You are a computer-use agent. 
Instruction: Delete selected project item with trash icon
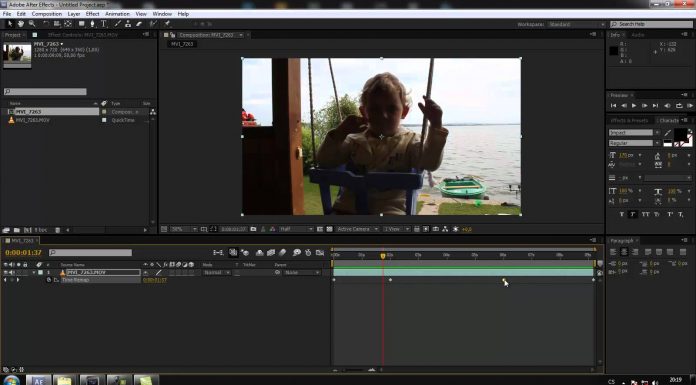pyautogui.click(x=57, y=230)
